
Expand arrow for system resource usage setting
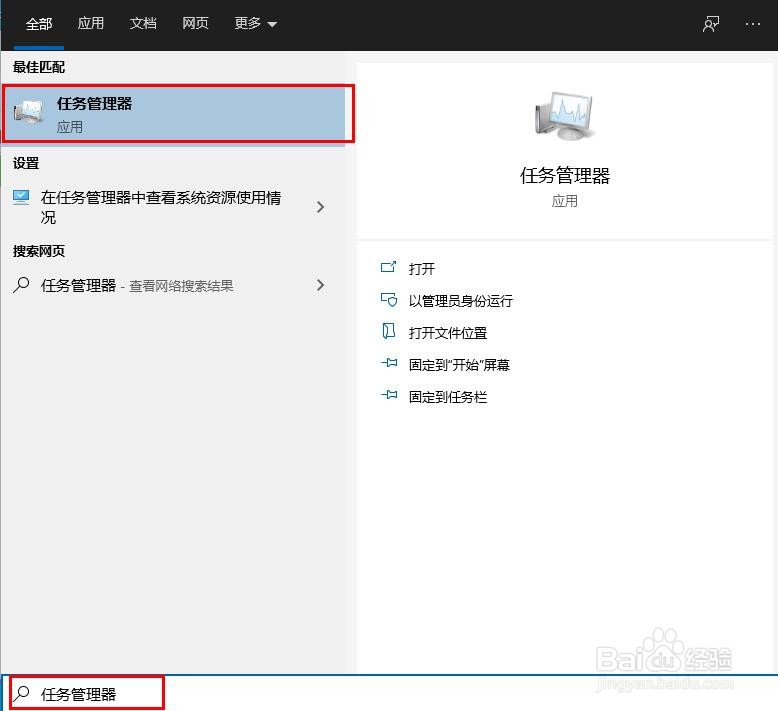(x=321, y=207)
